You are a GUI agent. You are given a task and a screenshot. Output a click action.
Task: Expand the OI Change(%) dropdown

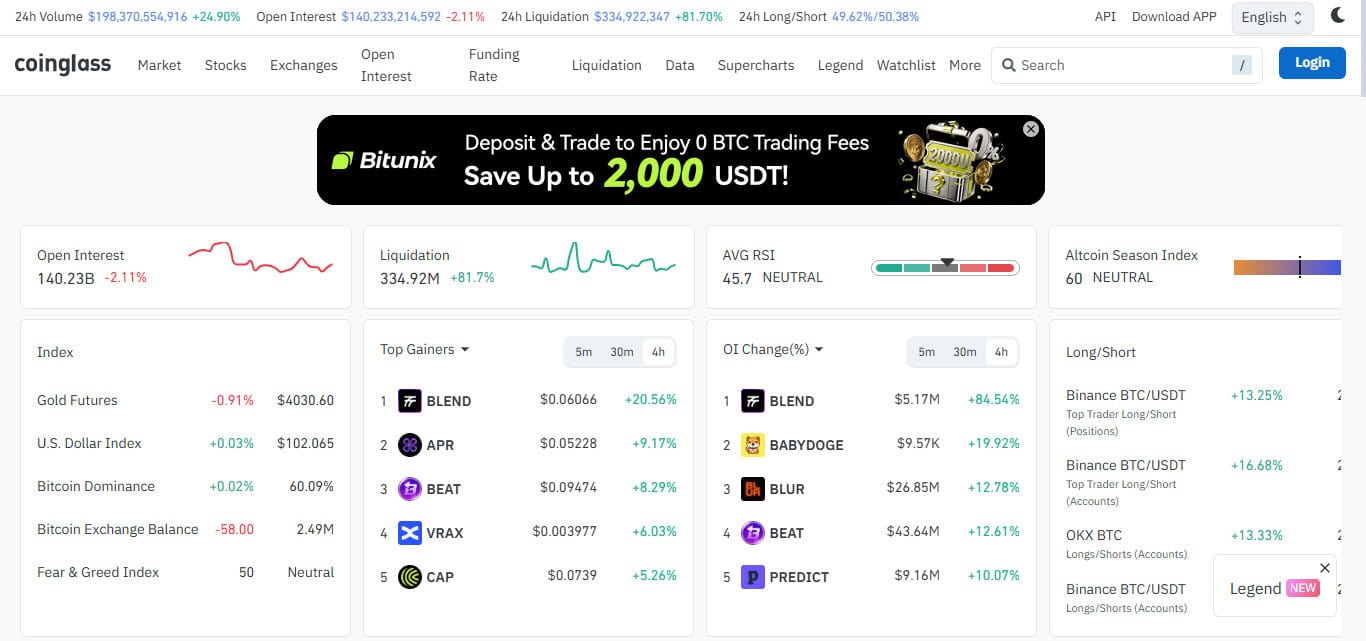[773, 349]
